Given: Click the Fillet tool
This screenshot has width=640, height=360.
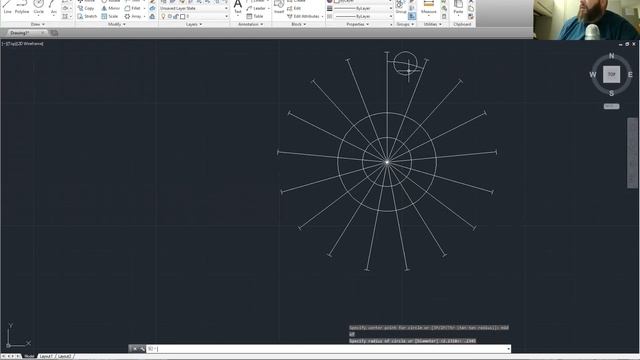Looking at the screenshot, I should tap(133, 8).
